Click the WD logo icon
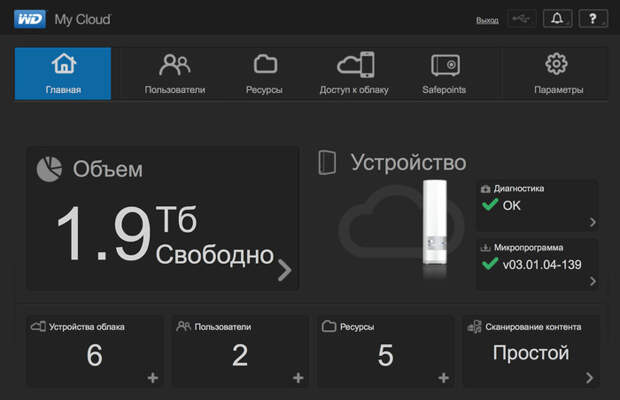The image size is (620, 400). (x=30, y=19)
